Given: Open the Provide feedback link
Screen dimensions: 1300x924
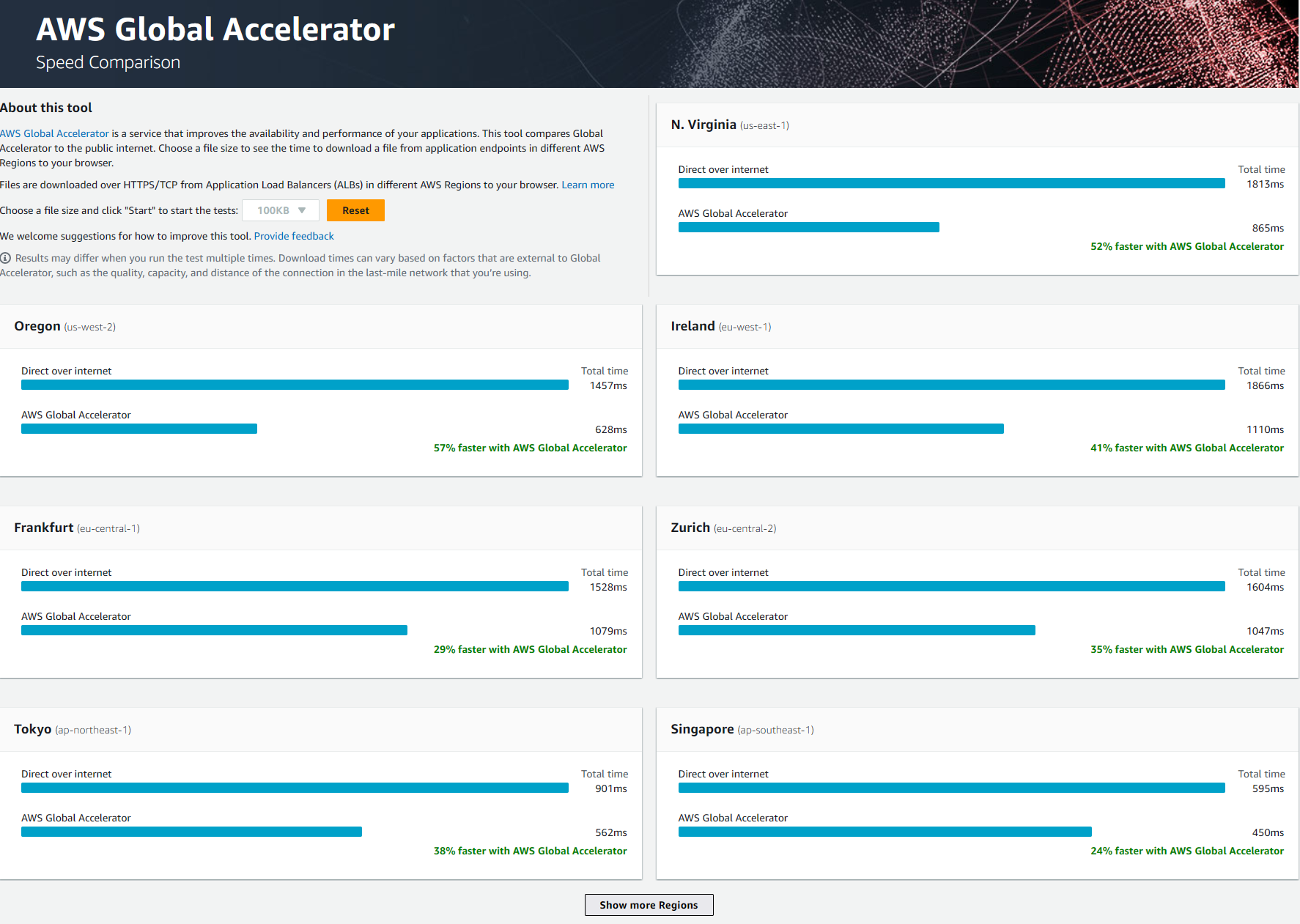Looking at the screenshot, I should 294,236.
